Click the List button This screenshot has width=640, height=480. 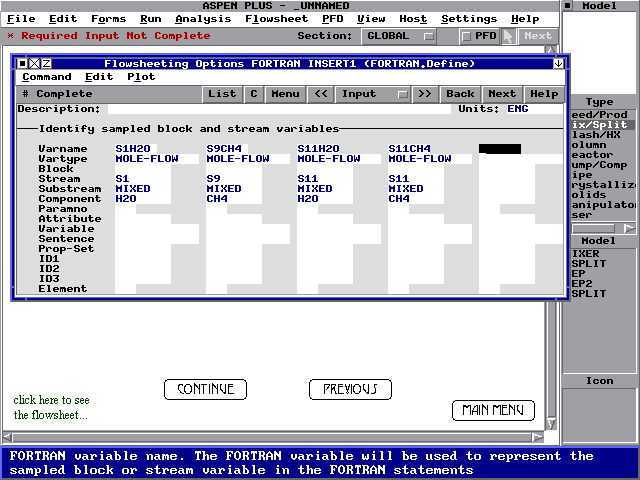tap(222, 94)
